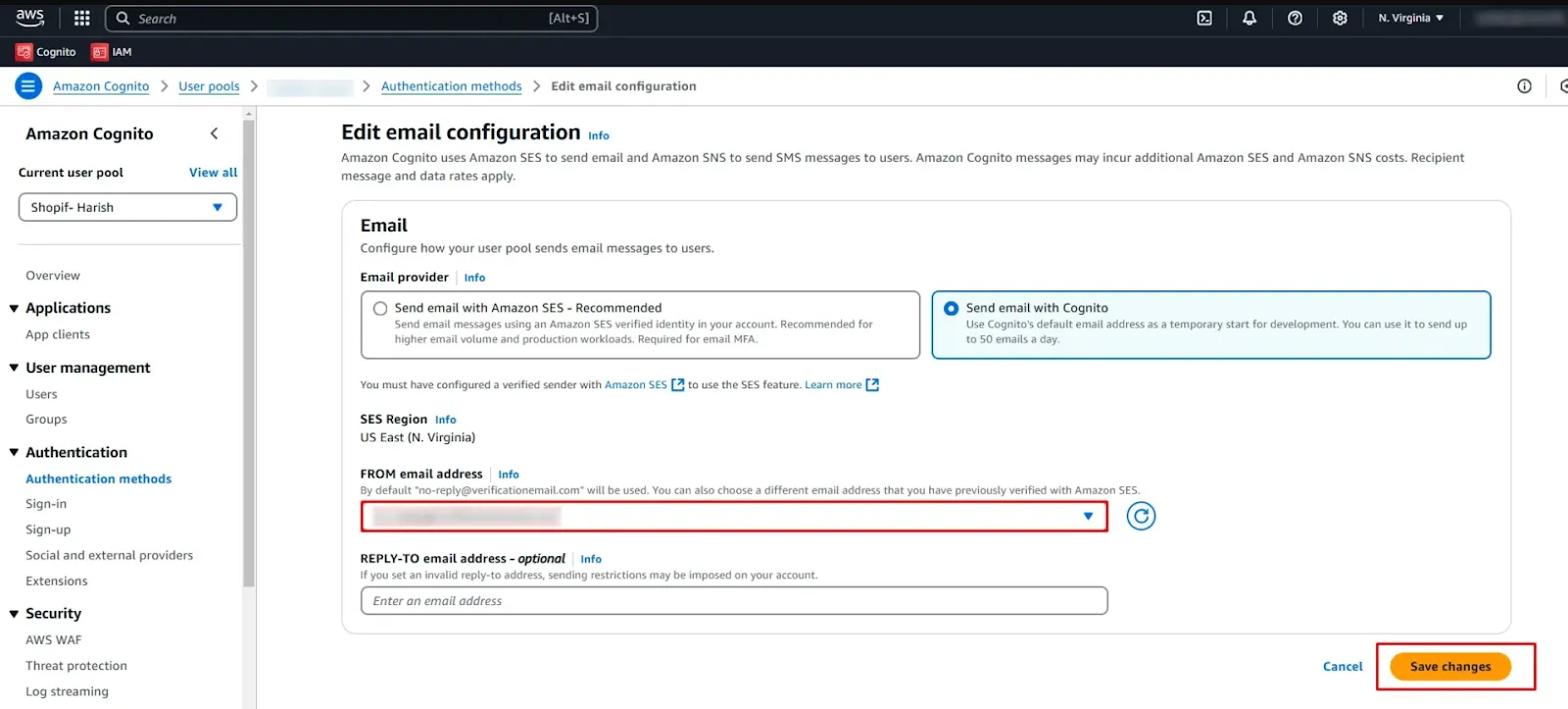1568x709 pixels.
Task: Follow the Learn more text link
Action: (833, 384)
